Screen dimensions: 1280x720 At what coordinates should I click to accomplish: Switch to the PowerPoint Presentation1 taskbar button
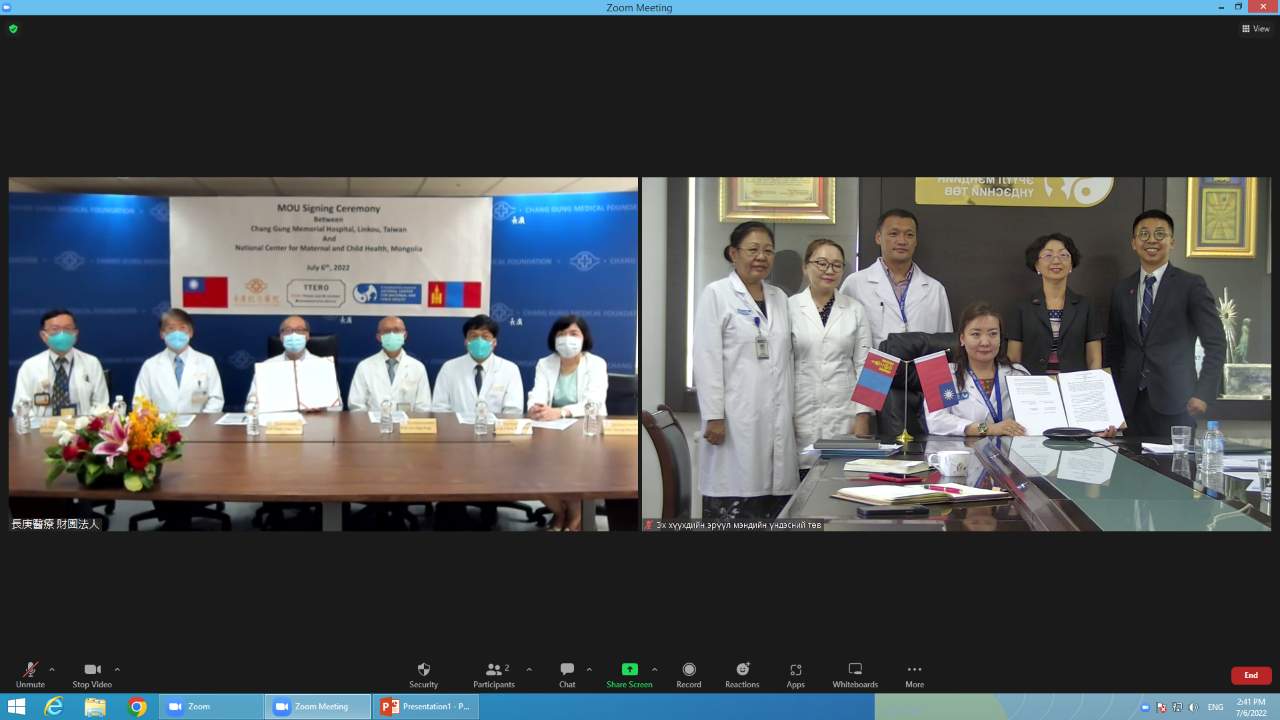pyautogui.click(x=425, y=707)
